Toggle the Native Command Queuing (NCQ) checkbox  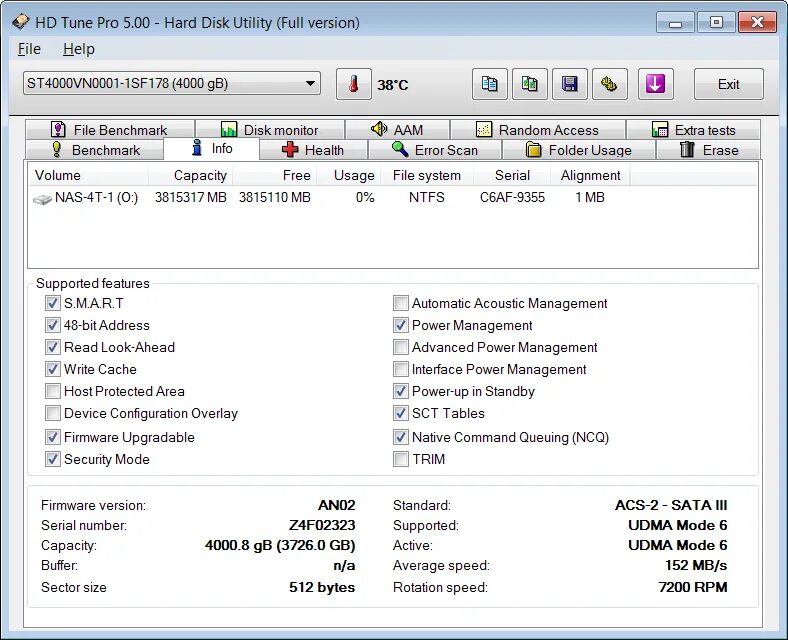(x=401, y=437)
